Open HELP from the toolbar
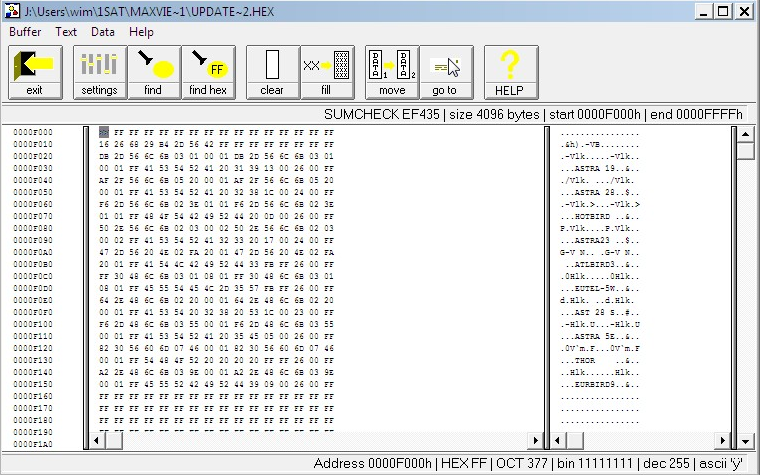Image resolution: width=760 pixels, height=475 pixels. click(511, 72)
